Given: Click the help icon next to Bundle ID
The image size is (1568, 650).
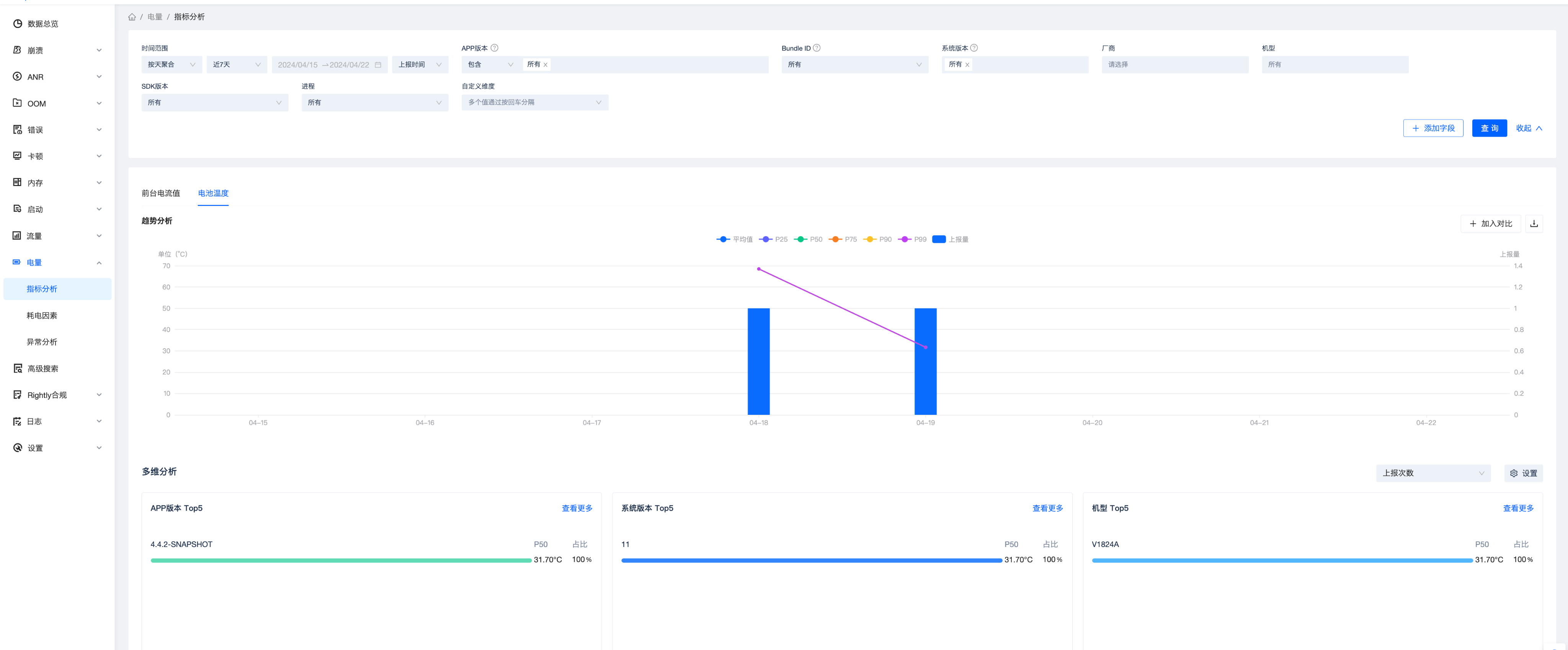Looking at the screenshot, I should click(x=817, y=48).
